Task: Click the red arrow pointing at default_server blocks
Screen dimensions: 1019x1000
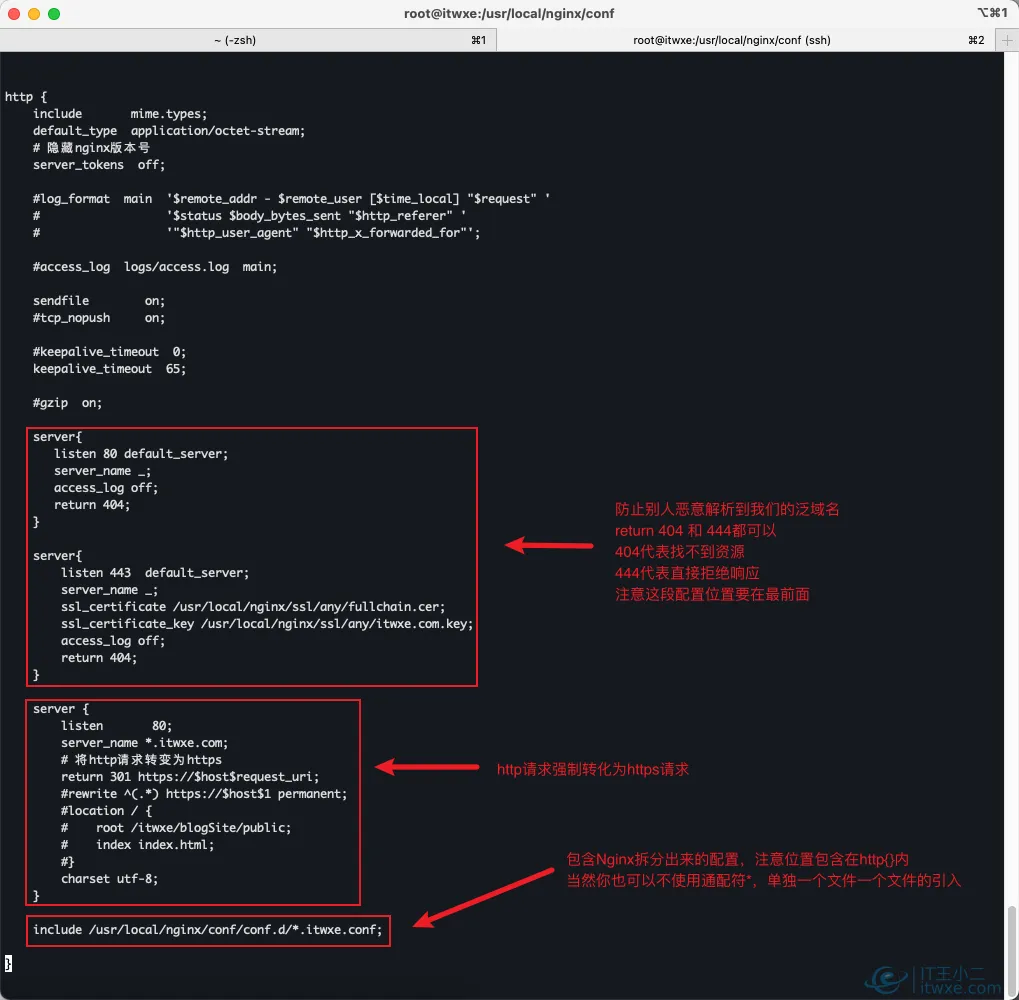Action: 549,546
